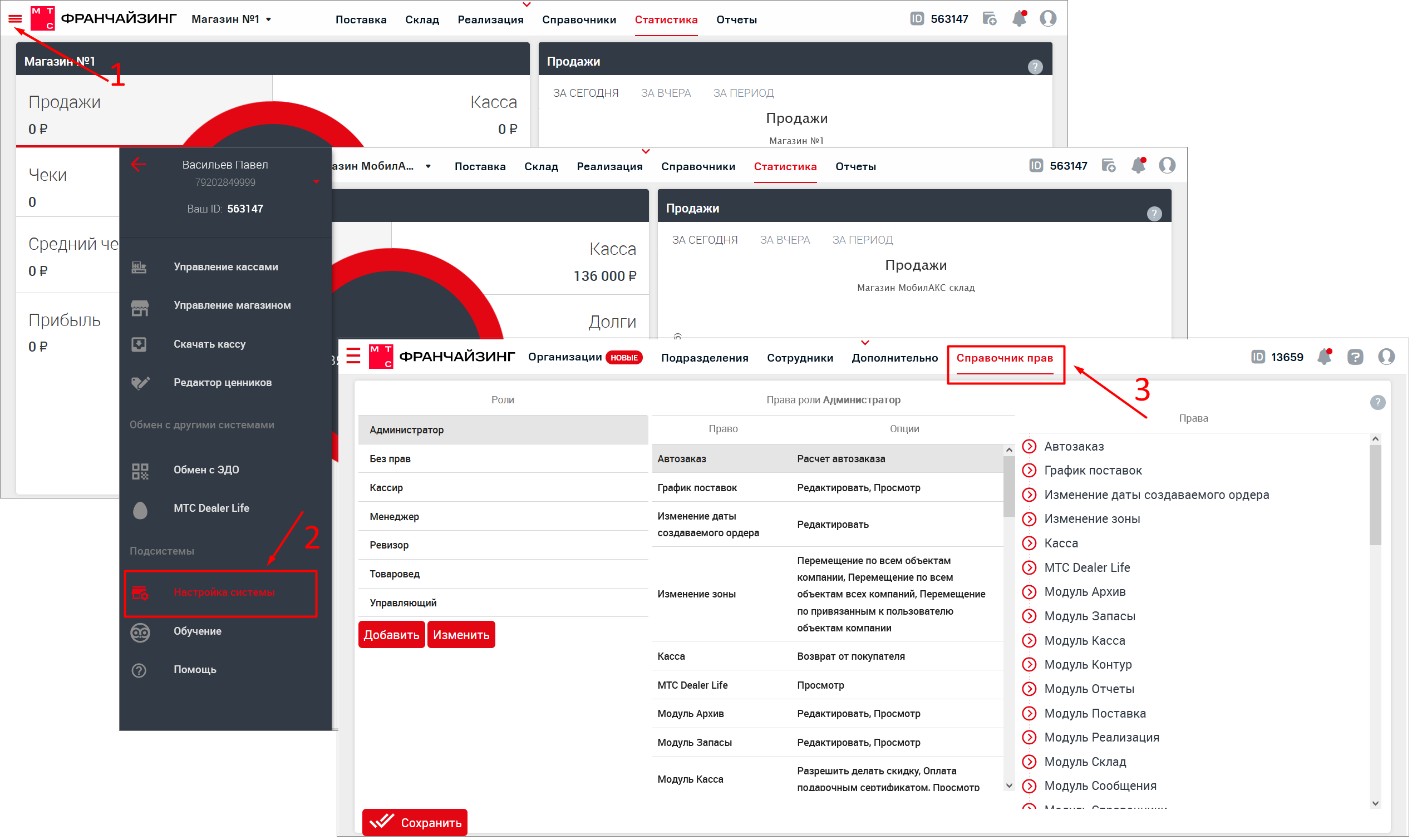The width and height of the screenshot is (1417, 840).
Task: Select the Модуль Запасы row in role rights table
Action: (828, 743)
